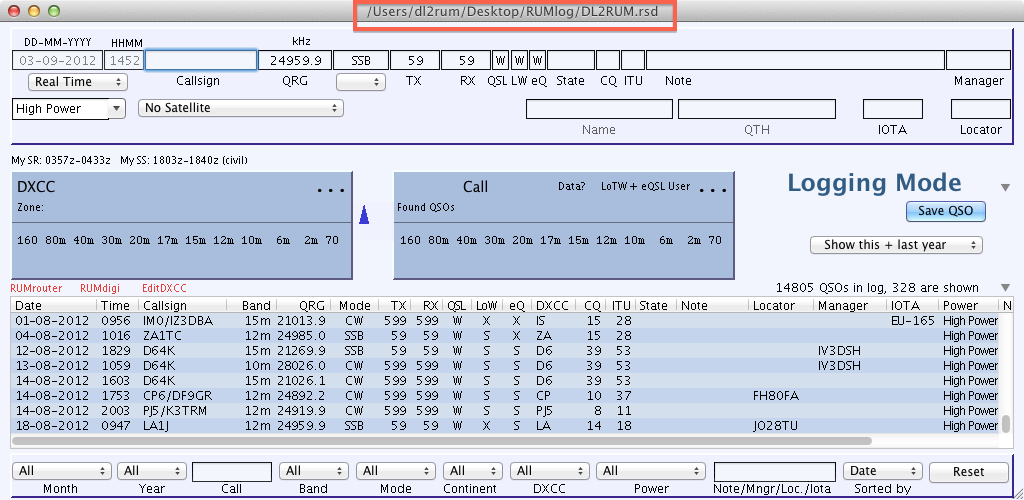
Task: Click the ITU zone input field
Action: (633, 60)
